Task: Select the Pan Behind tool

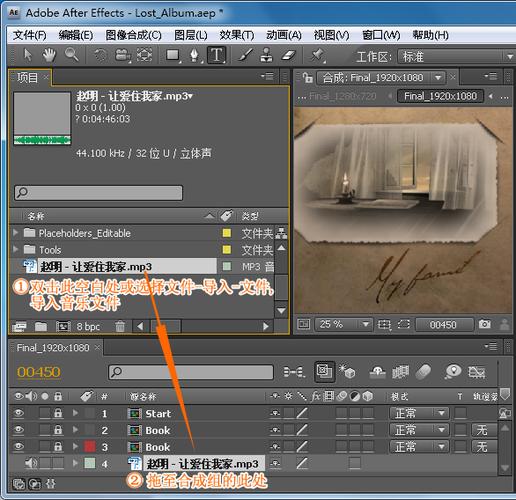Action: coord(145,55)
